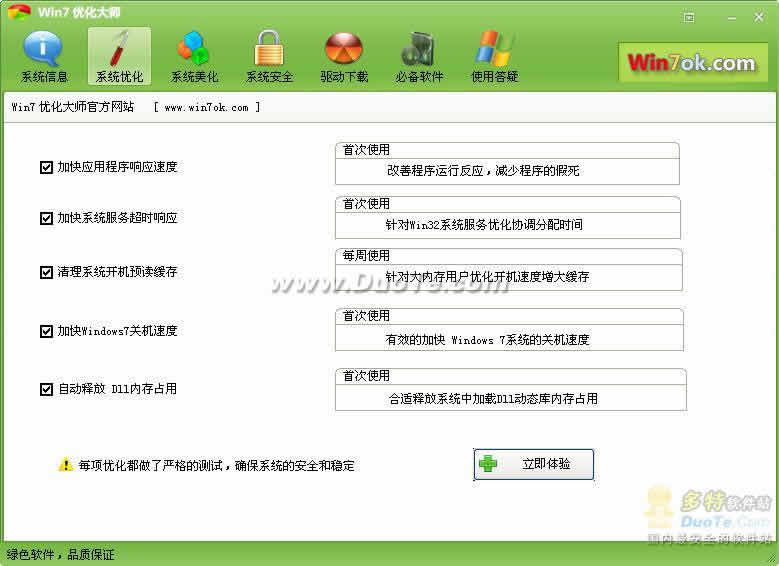Click status bar text 绿色软件,品质保证
The image size is (779, 566).
click(x=61, y=555)
